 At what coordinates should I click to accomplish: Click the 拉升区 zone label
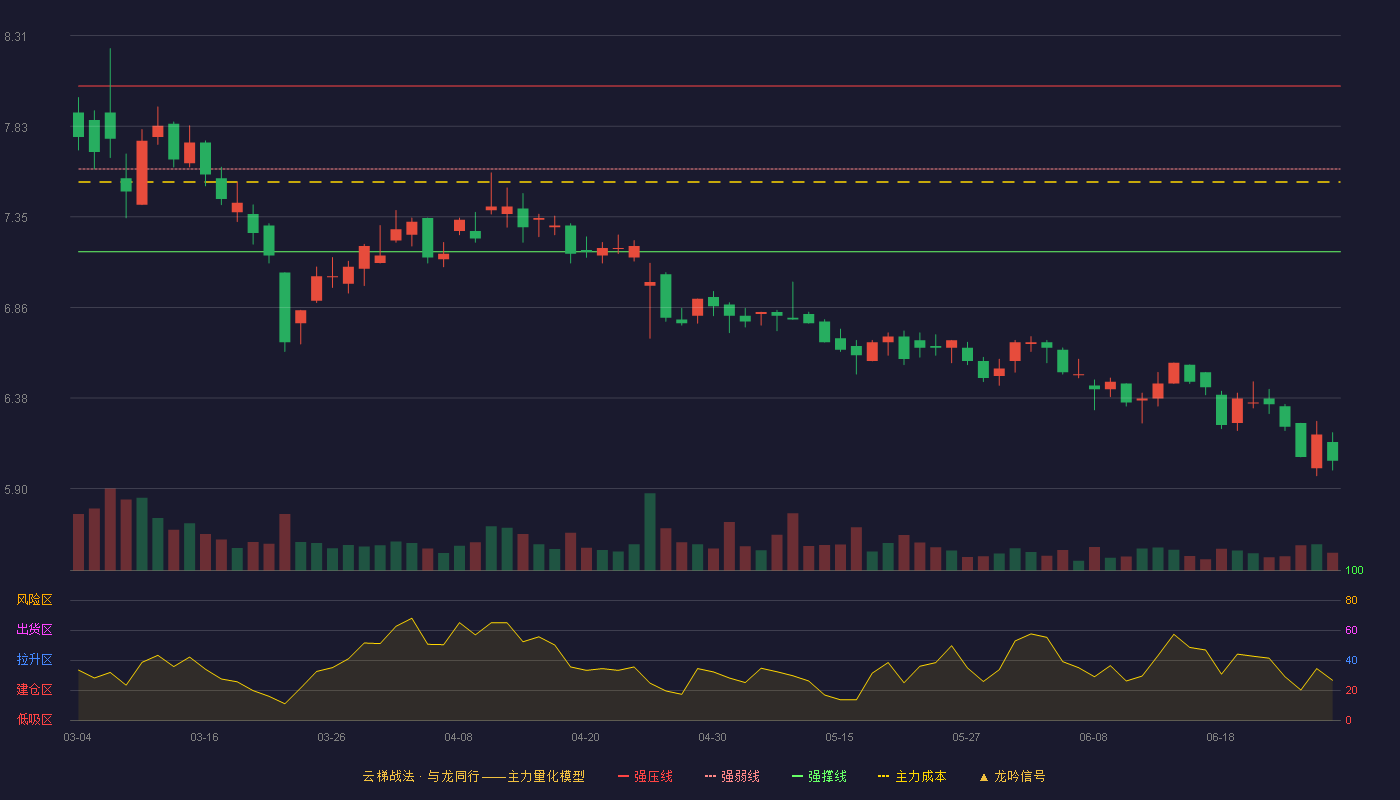coord(35,660)
